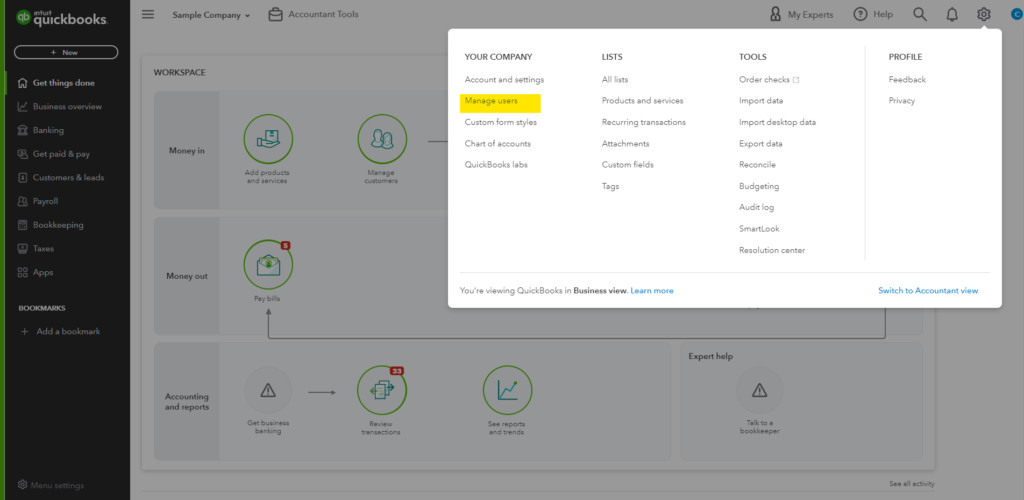Open Banking in sidebar
1024x500 pixels.
tap(48, 130)
